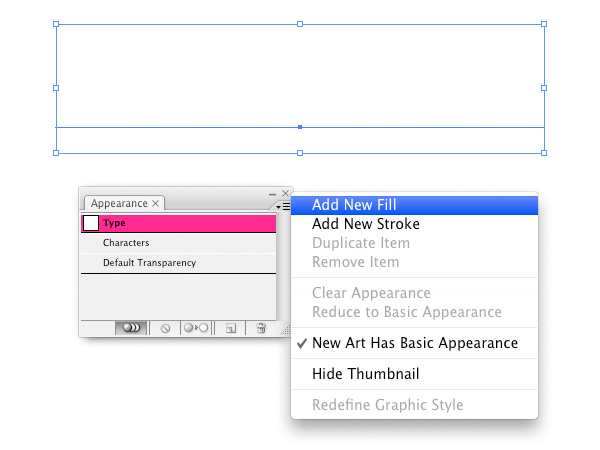Screen dimensions: 600x450
Task: Close the Appearance tab with its X
Action: click(155, 203)
